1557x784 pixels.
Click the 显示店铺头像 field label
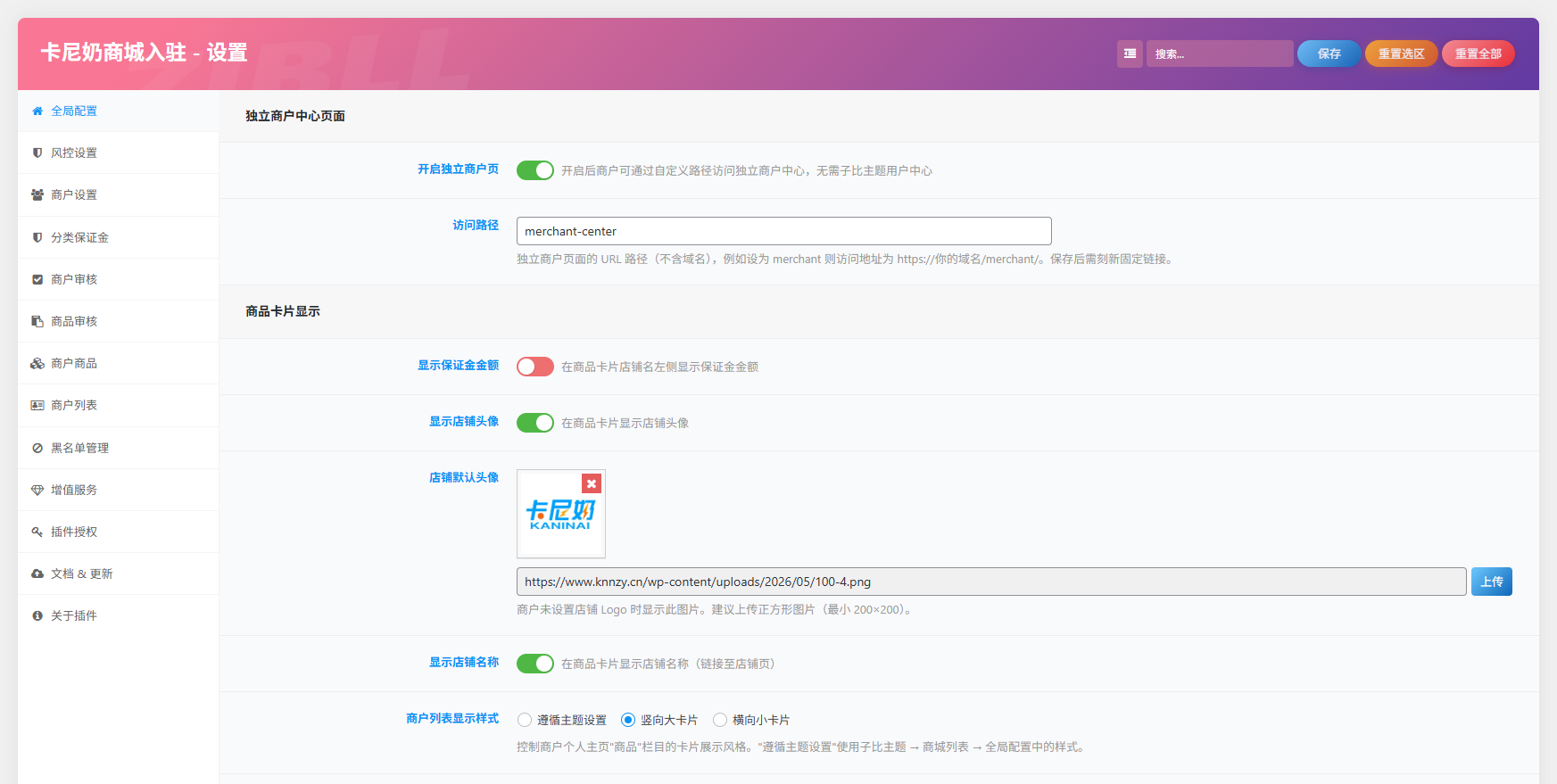(464, 422)
